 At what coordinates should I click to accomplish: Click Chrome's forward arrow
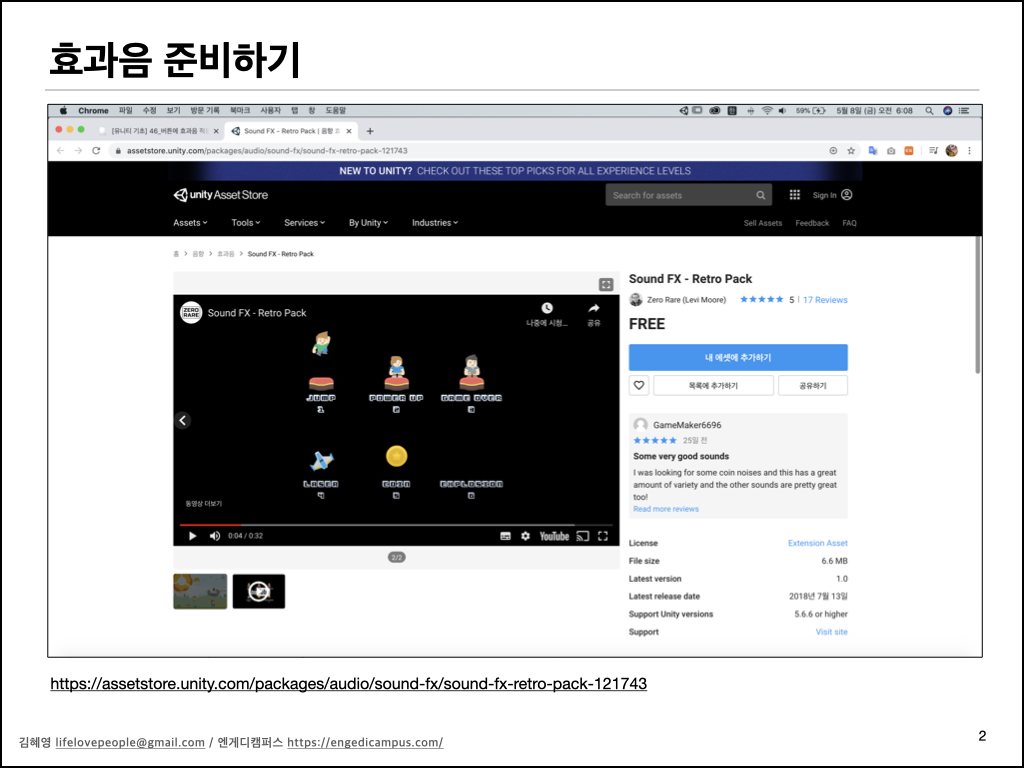pos(78,150)
